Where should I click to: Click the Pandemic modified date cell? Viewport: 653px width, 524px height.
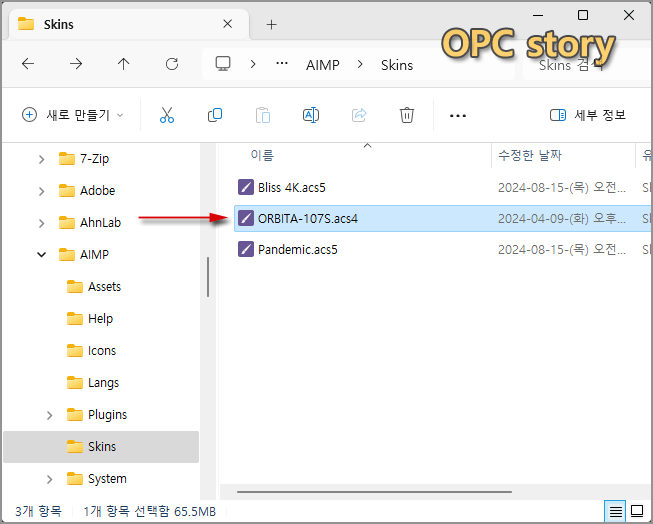562,250
